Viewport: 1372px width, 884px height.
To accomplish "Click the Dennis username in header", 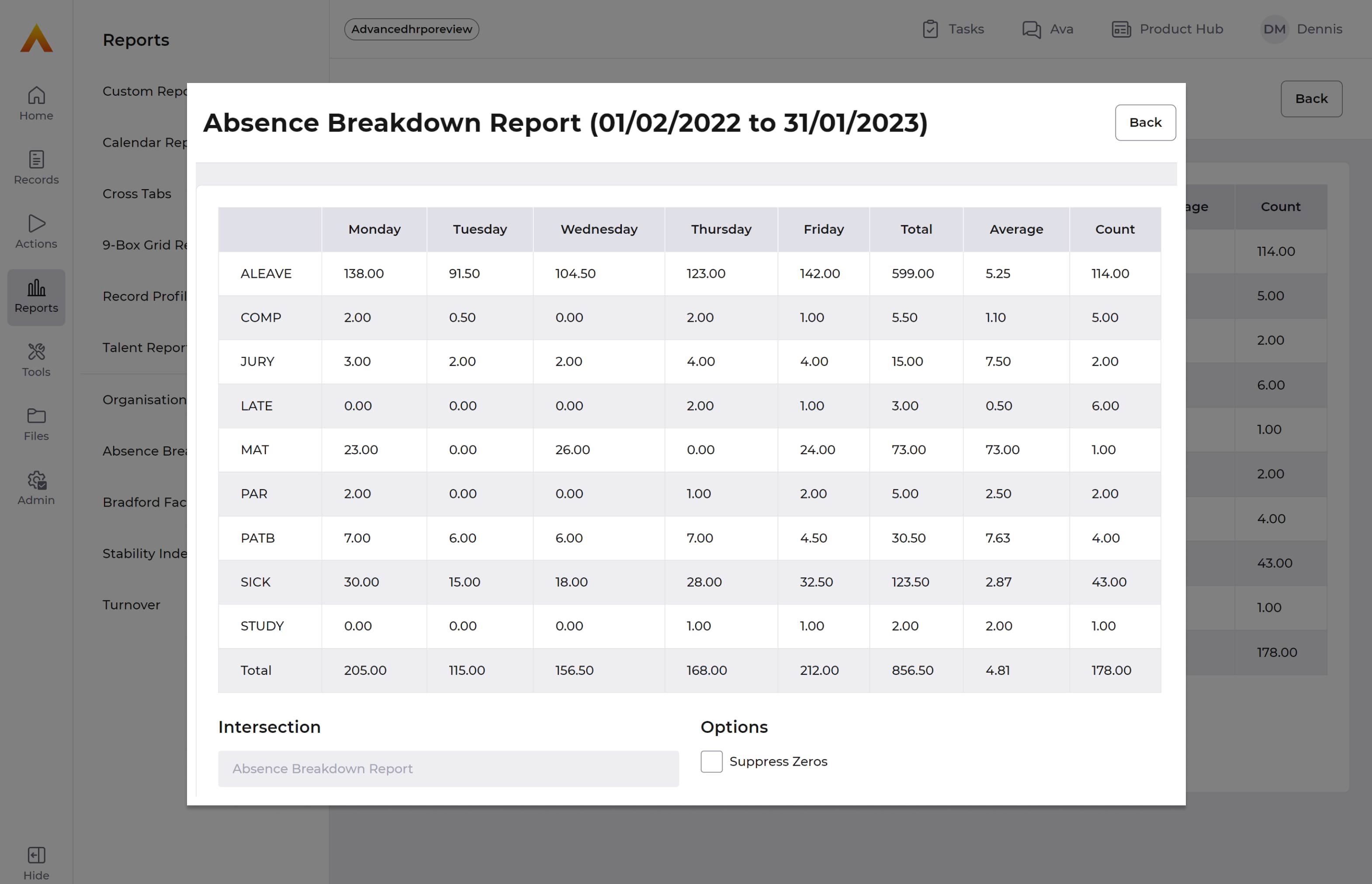I will tap(1319, 29).
